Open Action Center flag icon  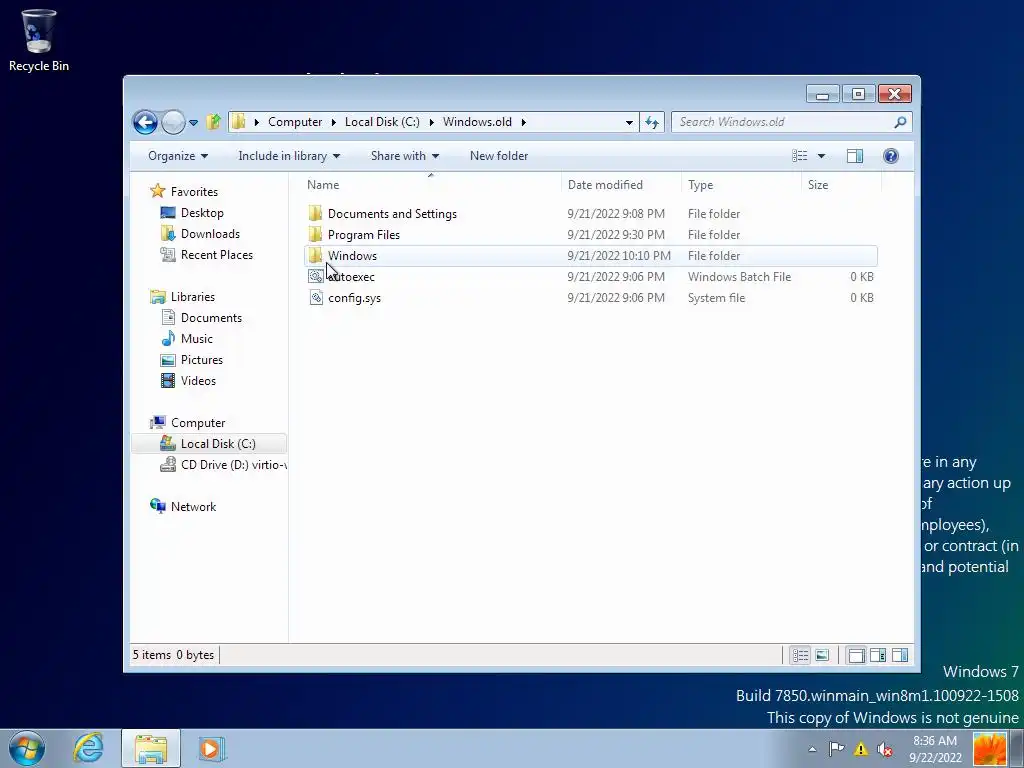click(837, 749)
